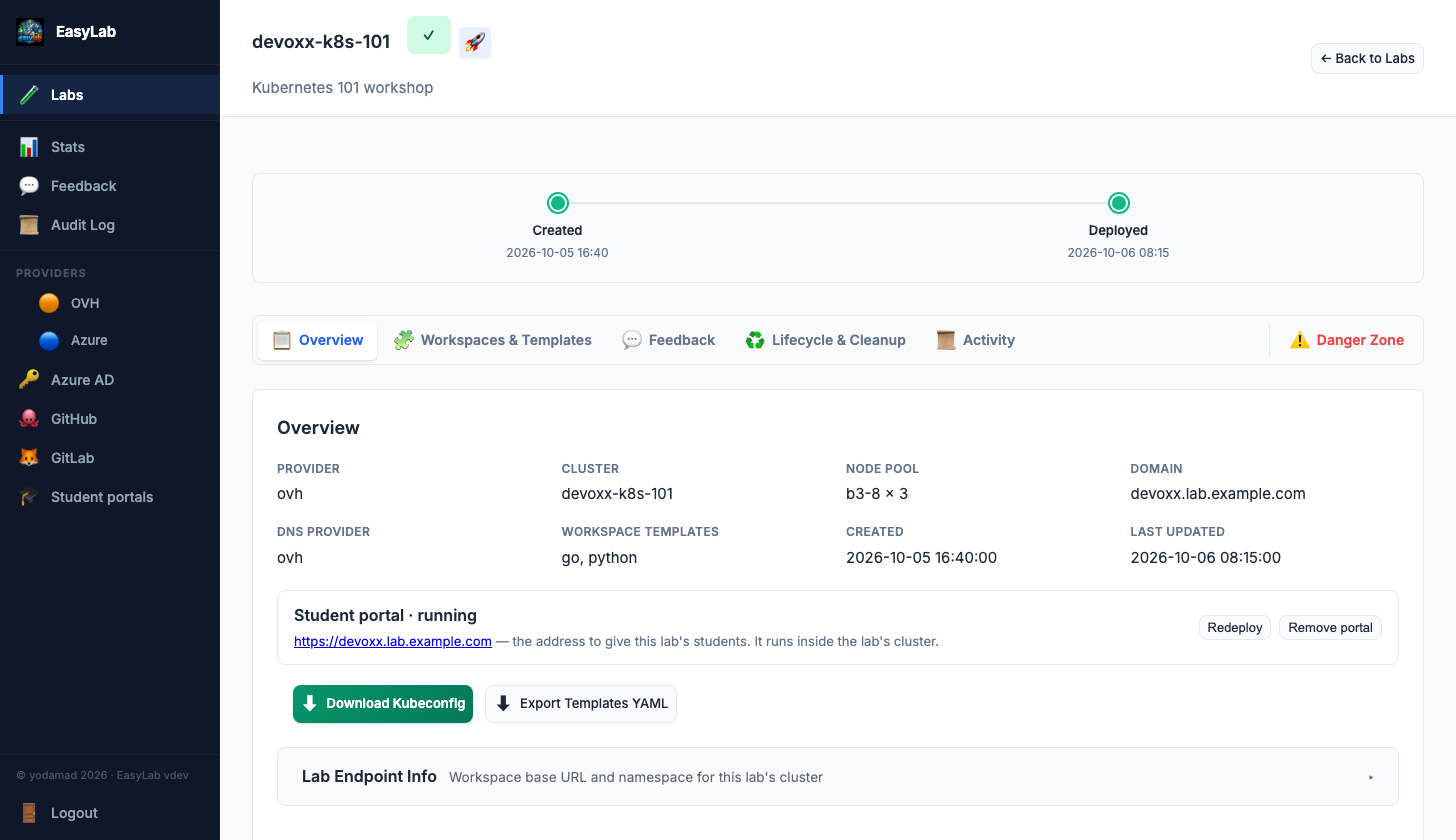This screenshot has height=840, width=1456.
Task: Click the Deployed step marker in timeline
Action: click(1118, 203)
